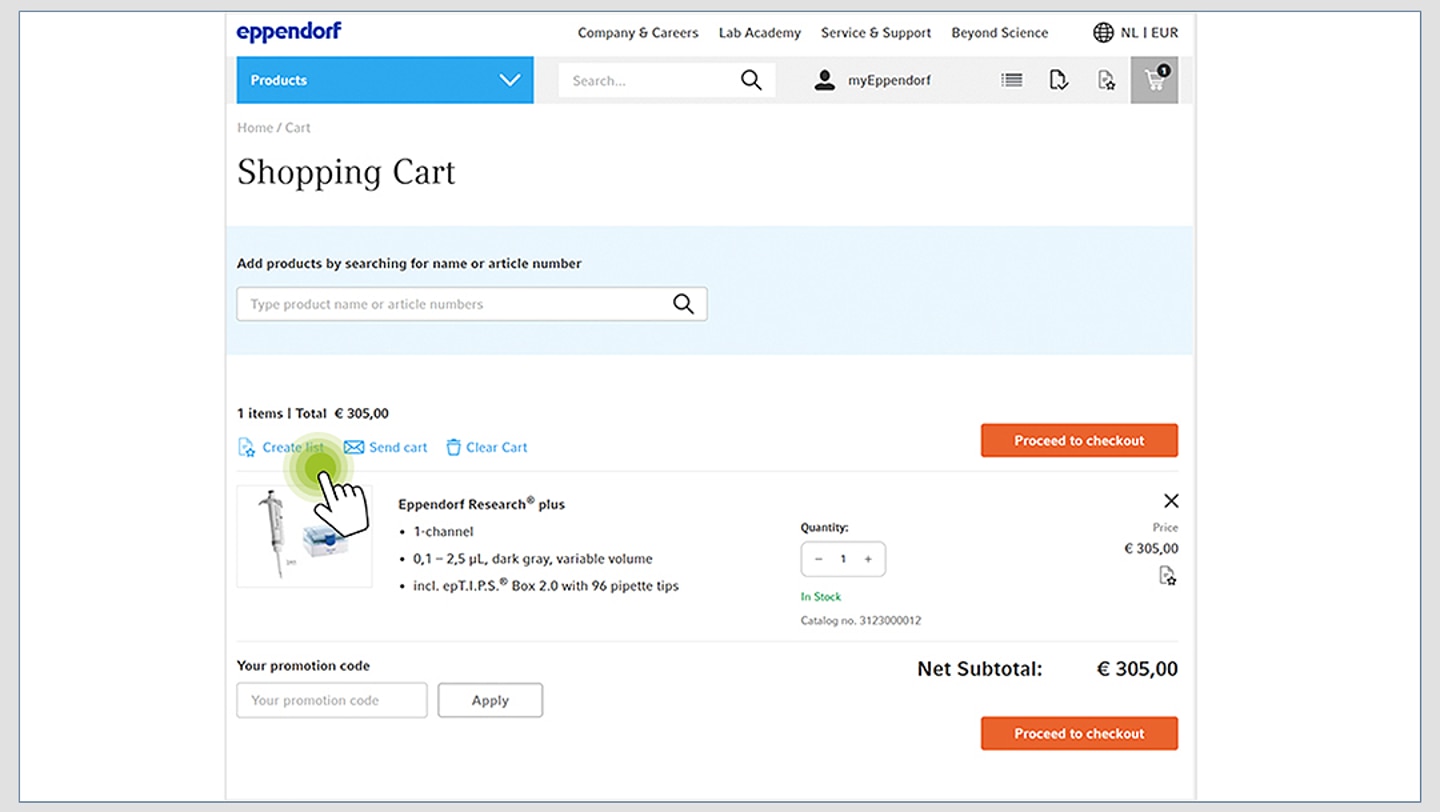Click the 'incl. epT.I.P.S. Box 2.0' bullet text

click(546, 586)
